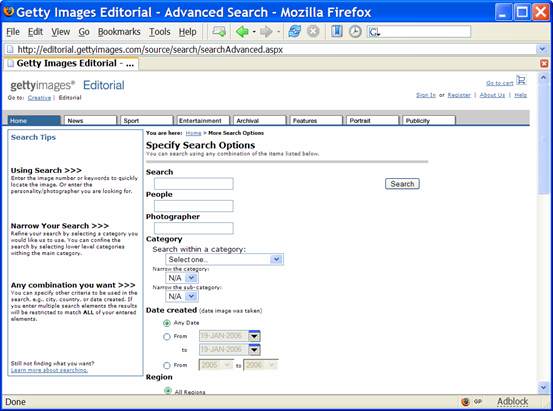Click the Home breadcrumb link

pyautogui.click(x=193, y=133)
